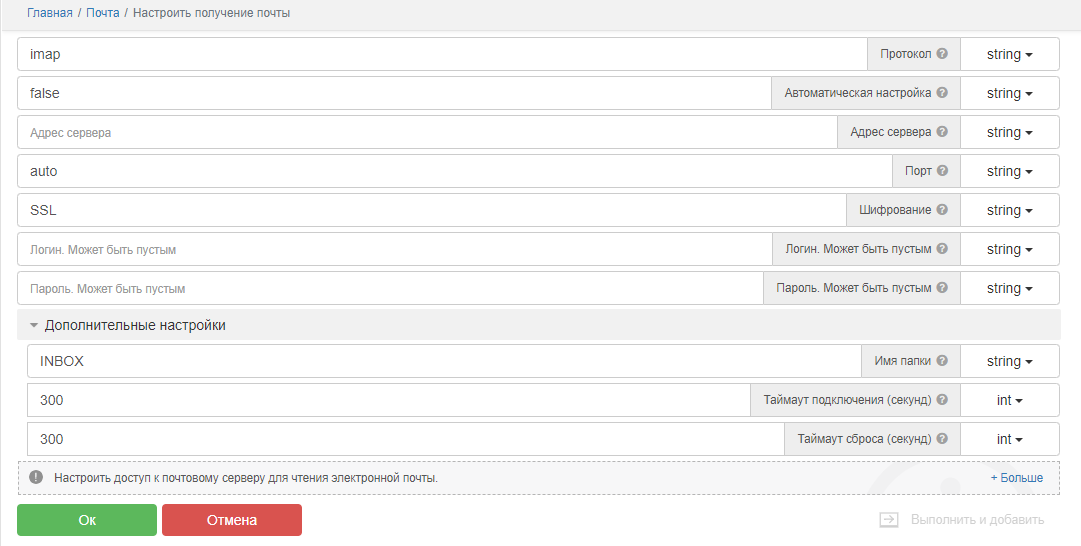1081x546 pixels.
Task: Open the int type dropdown for Таймаут подключения
Action: (1009, 400)
